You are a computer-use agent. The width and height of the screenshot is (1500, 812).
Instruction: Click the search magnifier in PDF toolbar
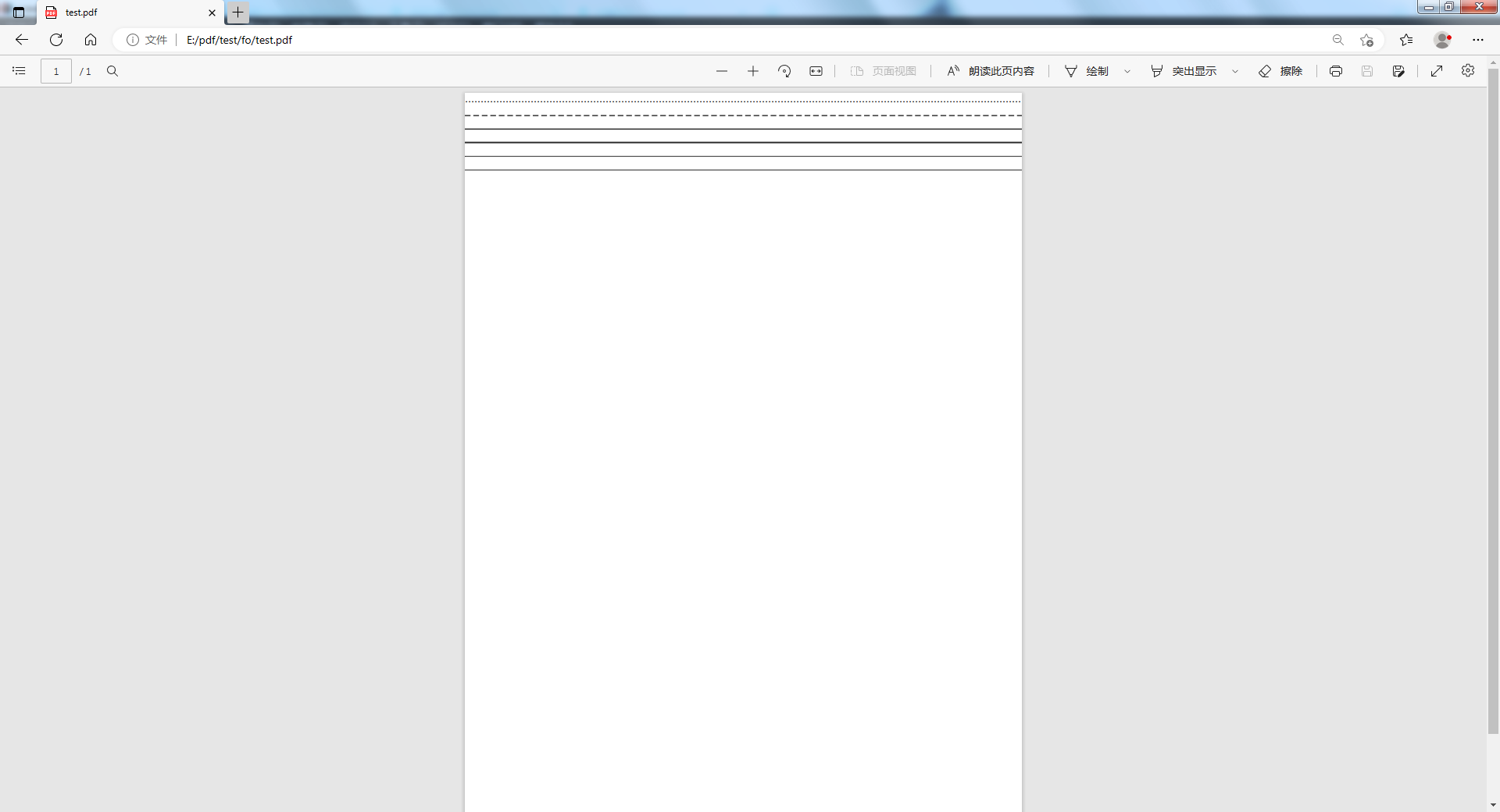pos(112,71)
